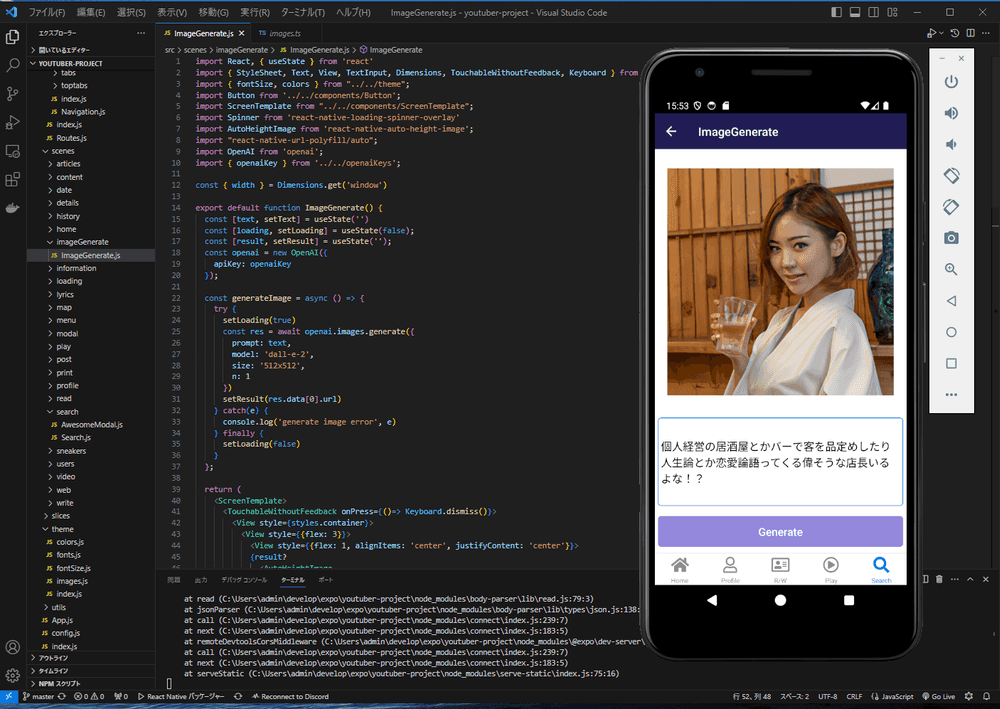Open emulator extended controls (three dots)
Image resolution: width=1000 pixels, height=709 pixels.
pyautogui.click(x=951, y=395)
